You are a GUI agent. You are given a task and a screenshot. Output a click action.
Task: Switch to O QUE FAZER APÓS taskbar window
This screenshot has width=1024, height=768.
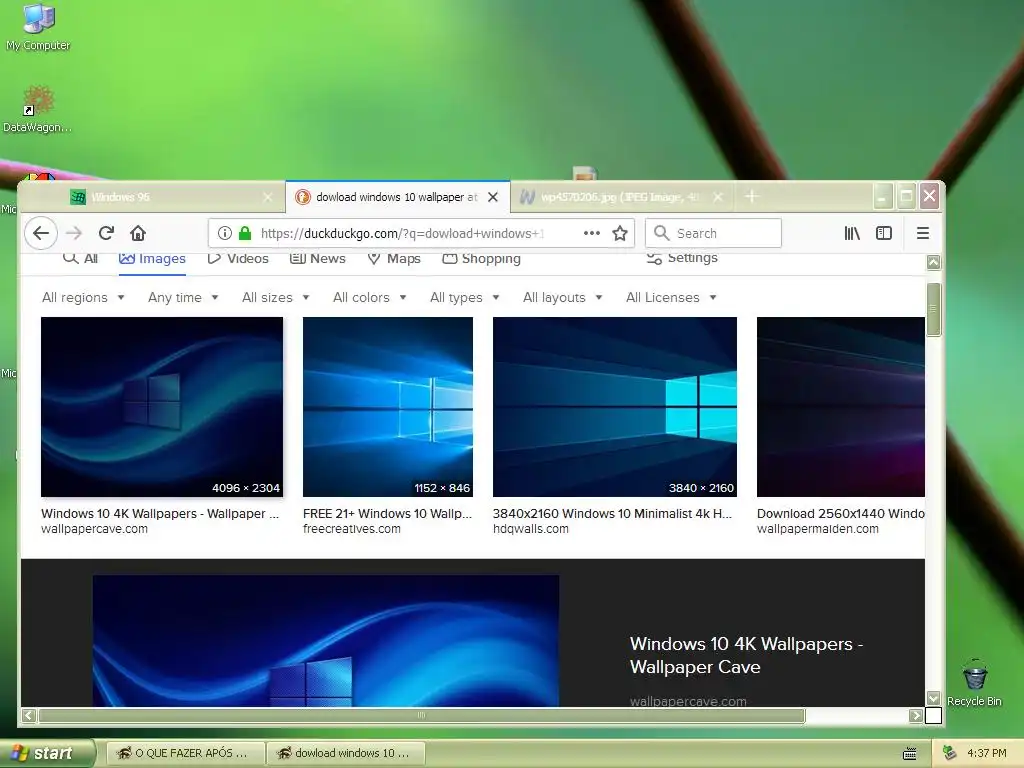pyautogui.click(x=185, y=753)
